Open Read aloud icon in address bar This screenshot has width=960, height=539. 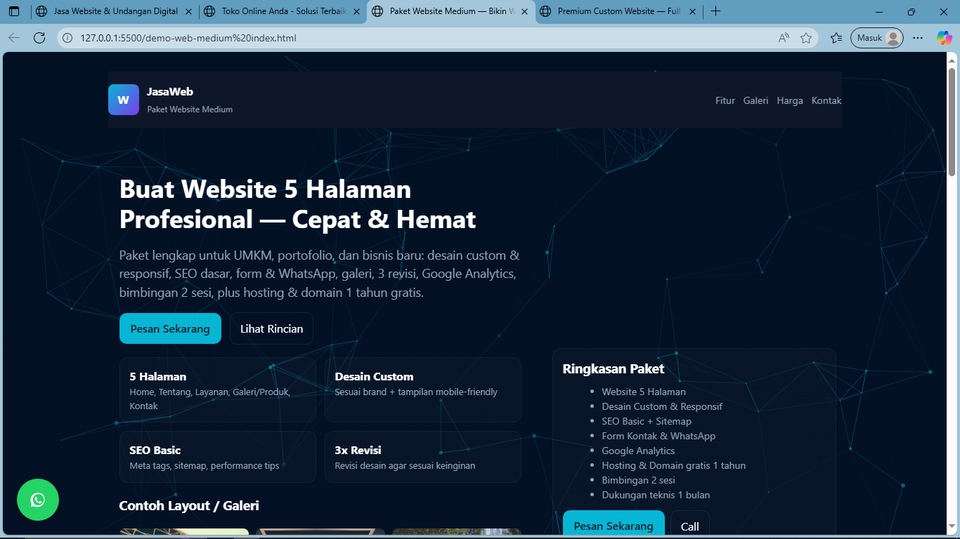tap(783, 38)
